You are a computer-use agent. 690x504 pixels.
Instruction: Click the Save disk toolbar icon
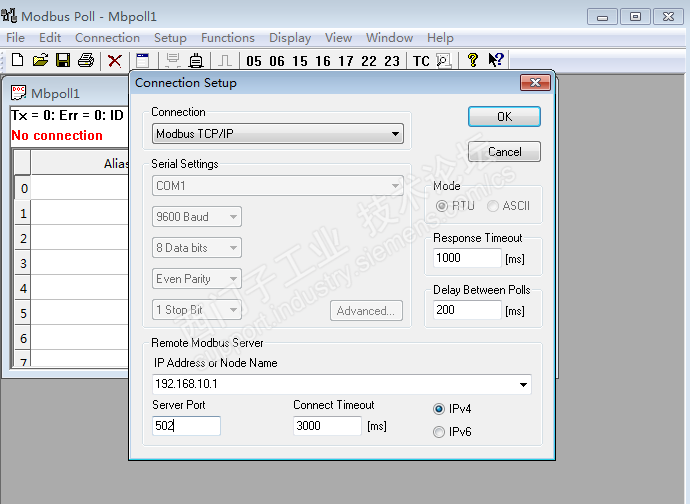tap(63, 60)
